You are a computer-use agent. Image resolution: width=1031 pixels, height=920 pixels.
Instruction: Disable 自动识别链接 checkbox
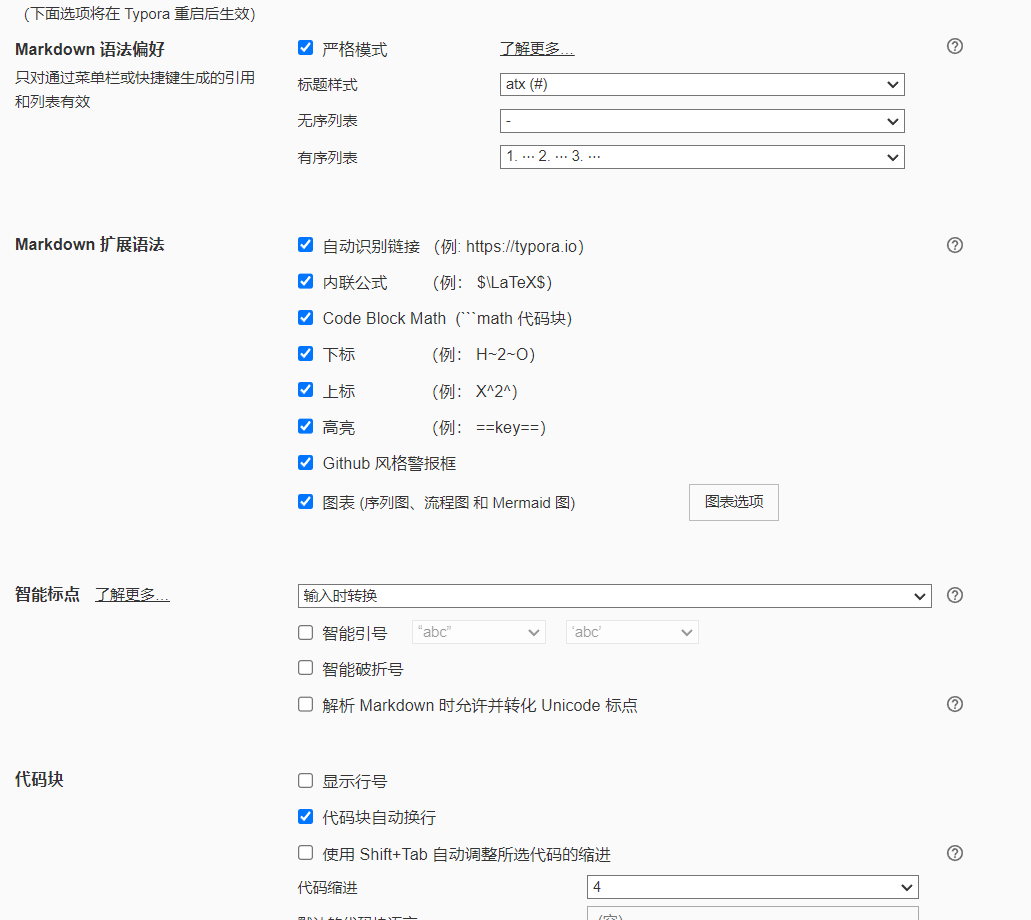click(x=305, y=245)
